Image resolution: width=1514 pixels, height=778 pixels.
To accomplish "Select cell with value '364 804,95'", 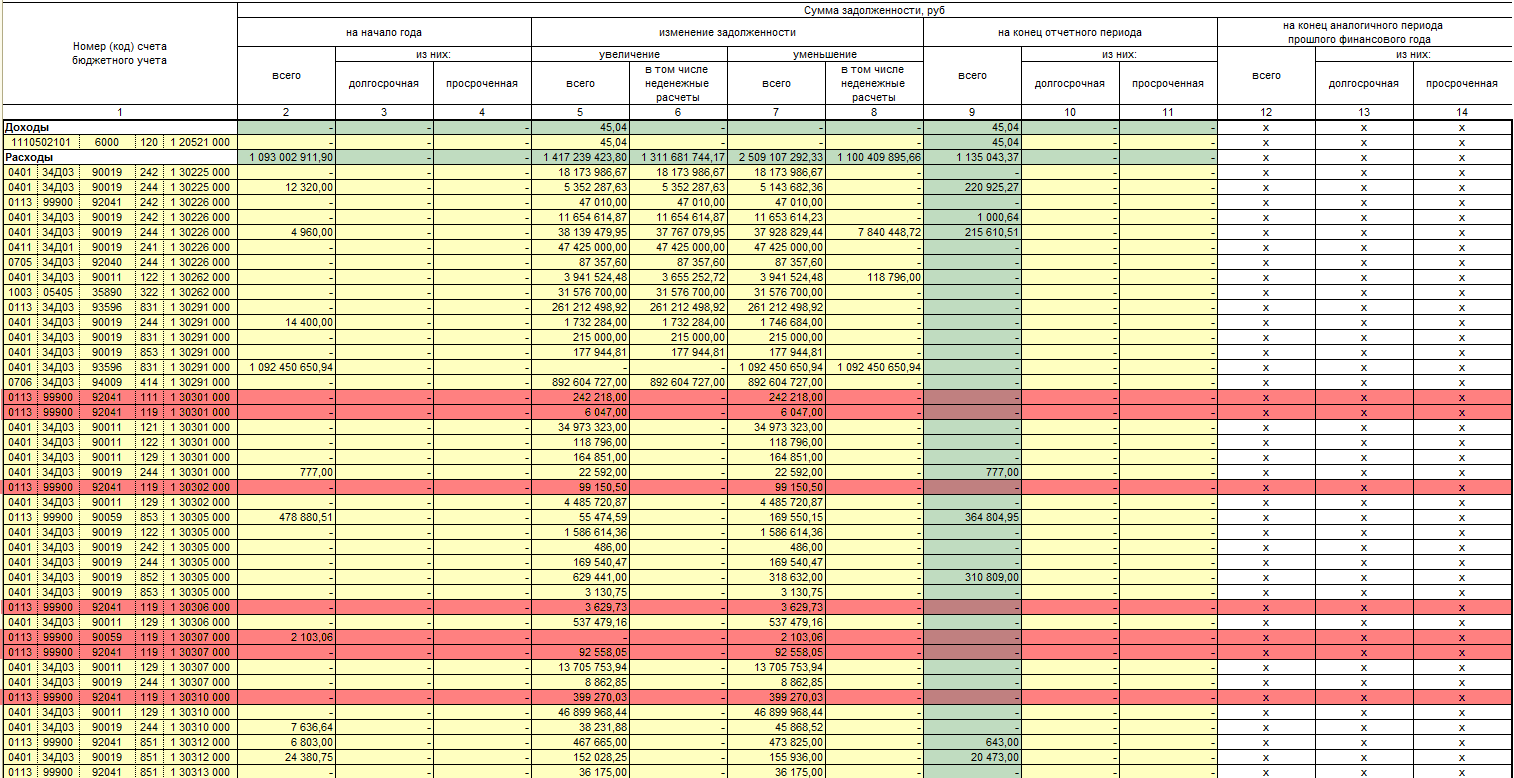I will tap(972, 517).
